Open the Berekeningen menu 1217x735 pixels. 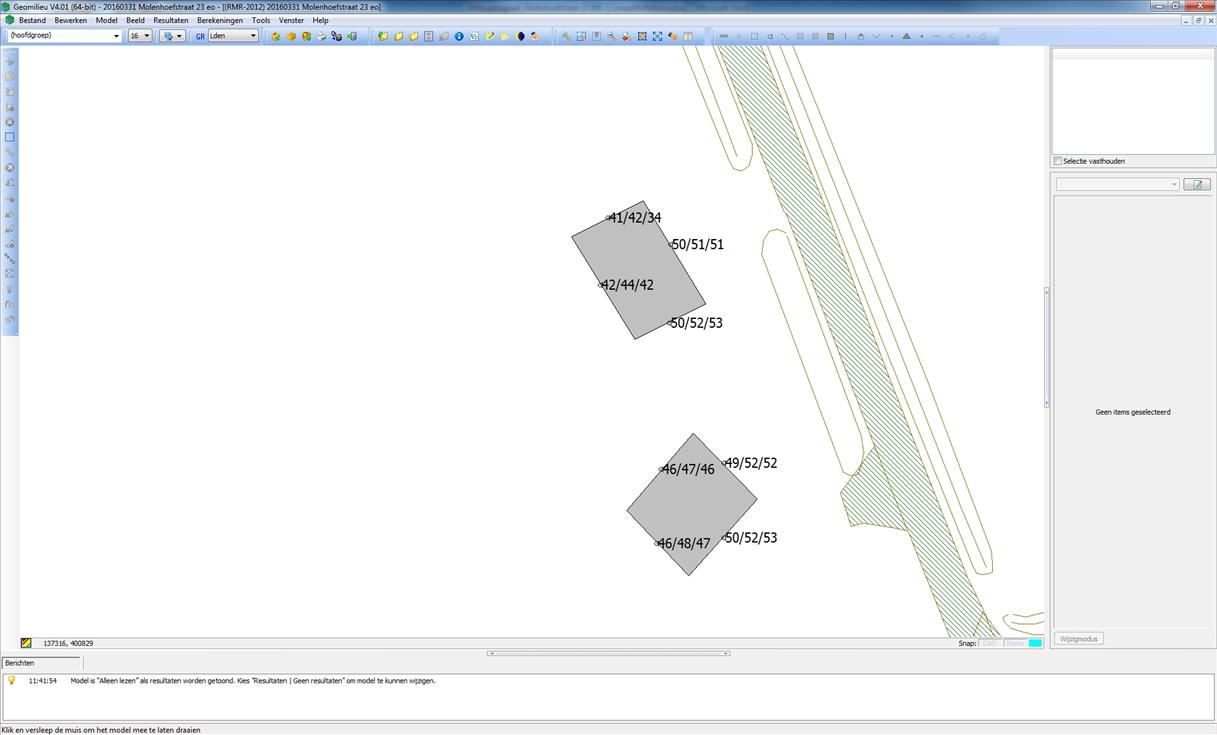click(220, 20)
